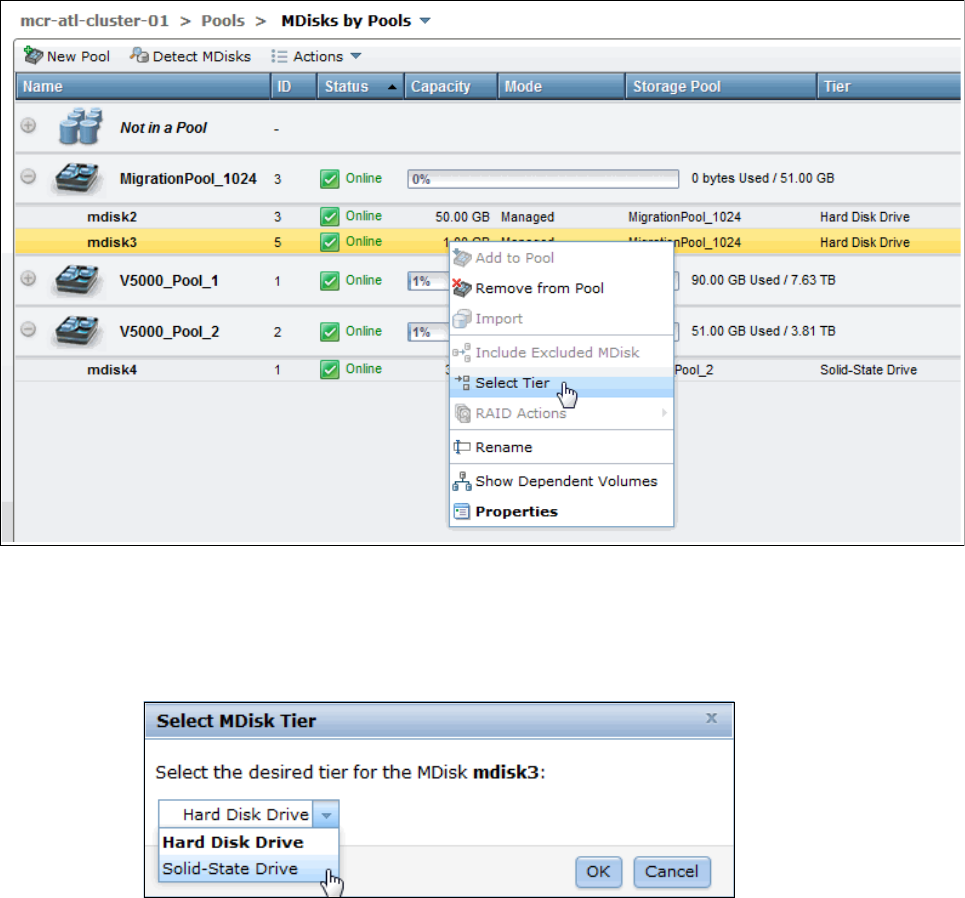Click the V5000_Pool_2 pool icon
Image resolution: width=965 pixels, height=898 pixels.
[77, 331]
